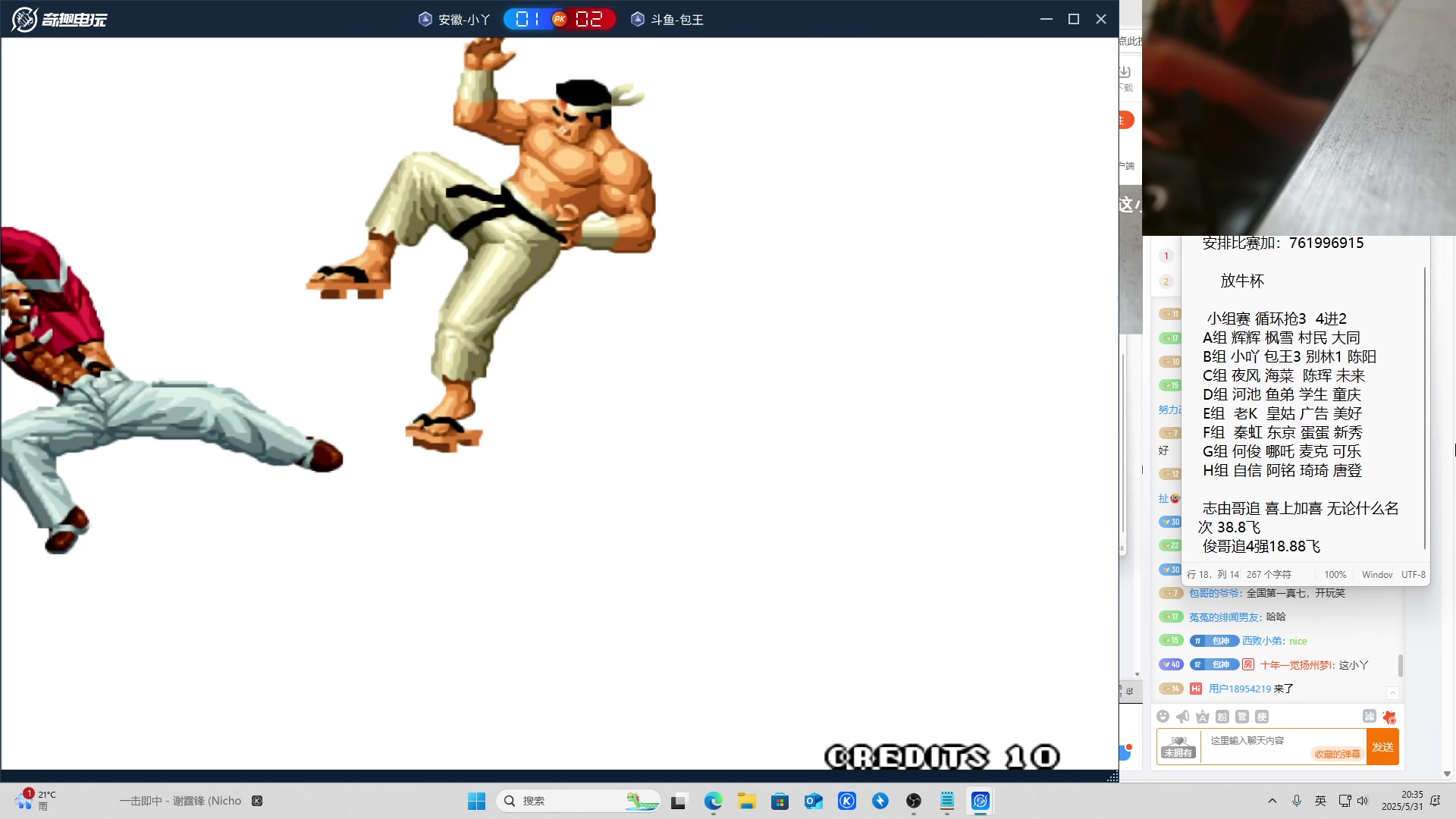Viewport: 1456px width, 819px height.
Task: Open volume controls in system tray
Action: 1363,801
